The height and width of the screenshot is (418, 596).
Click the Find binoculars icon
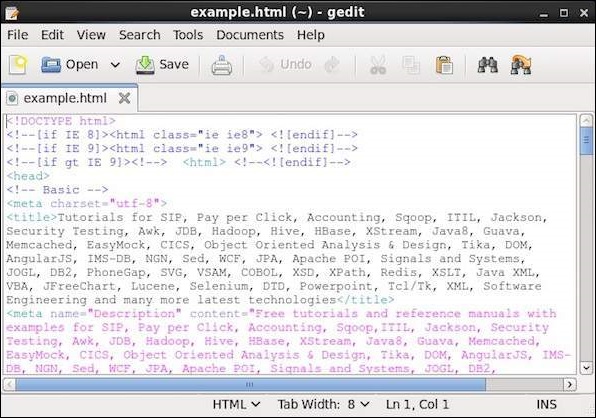(488, 65)
